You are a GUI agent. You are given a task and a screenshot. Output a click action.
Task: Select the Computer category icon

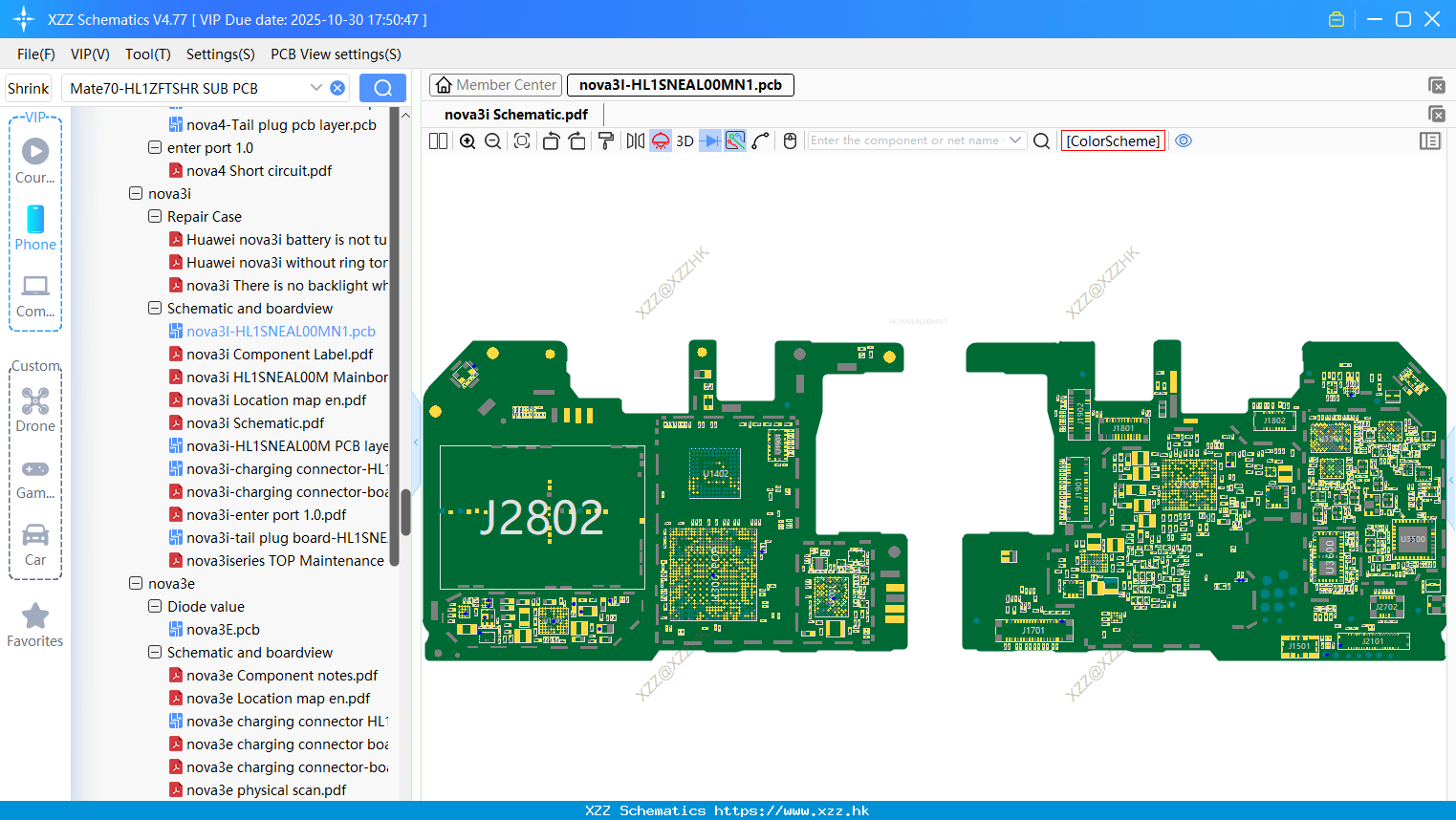[35, 295]
